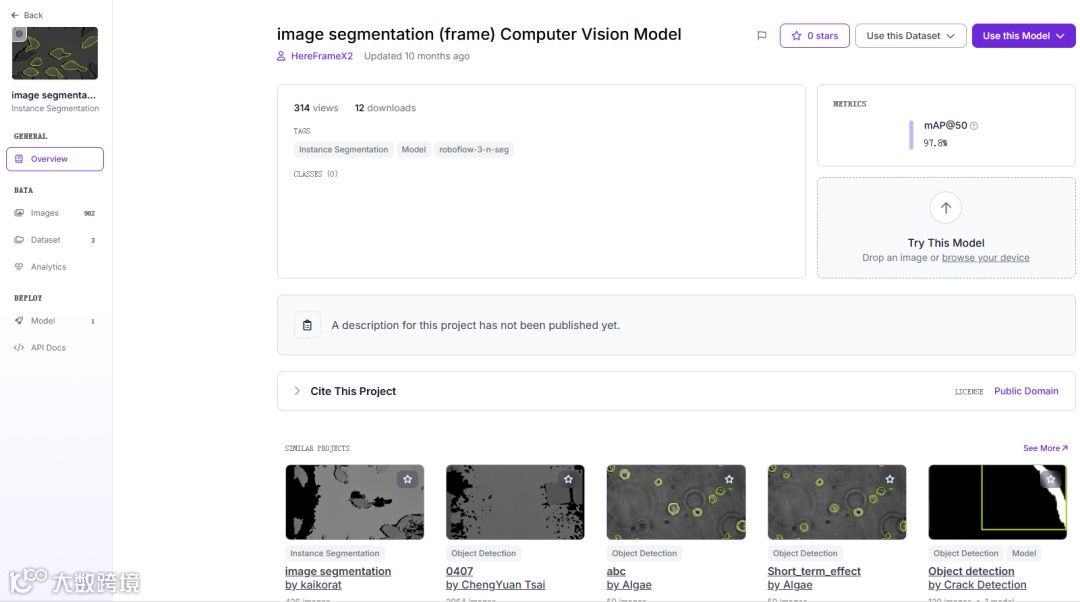Expand the Cite This Project section
Viewport: 1080px width, 602px height.
(297, 391)
